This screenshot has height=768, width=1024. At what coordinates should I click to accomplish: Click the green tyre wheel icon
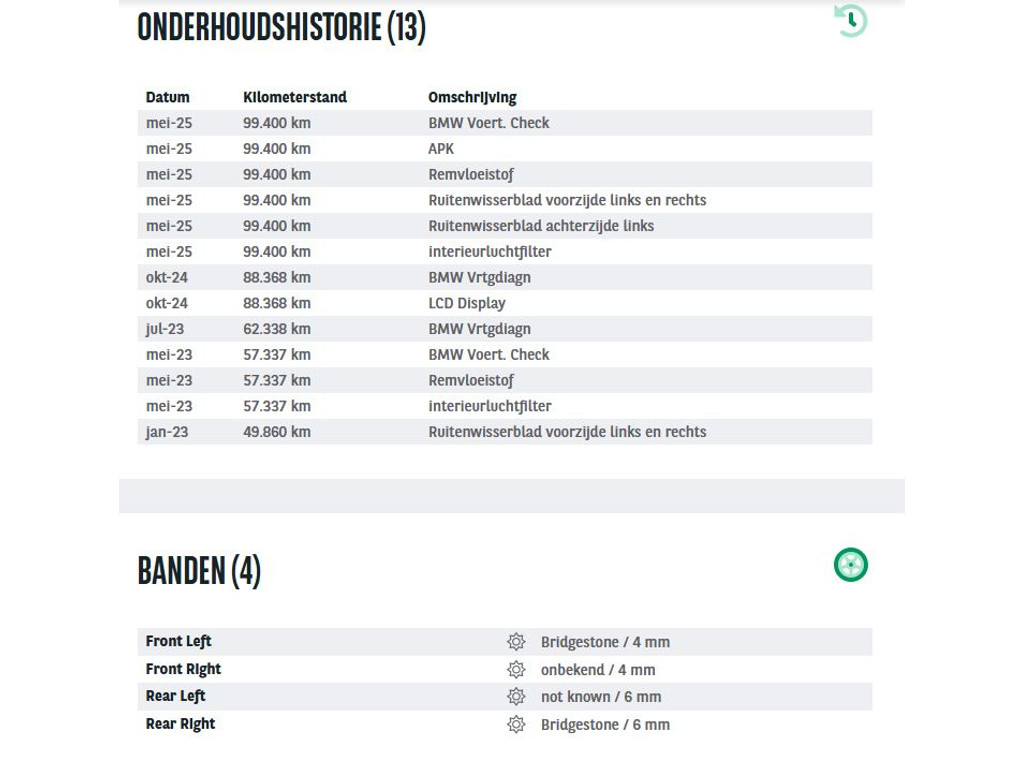[x=850, y=564]
